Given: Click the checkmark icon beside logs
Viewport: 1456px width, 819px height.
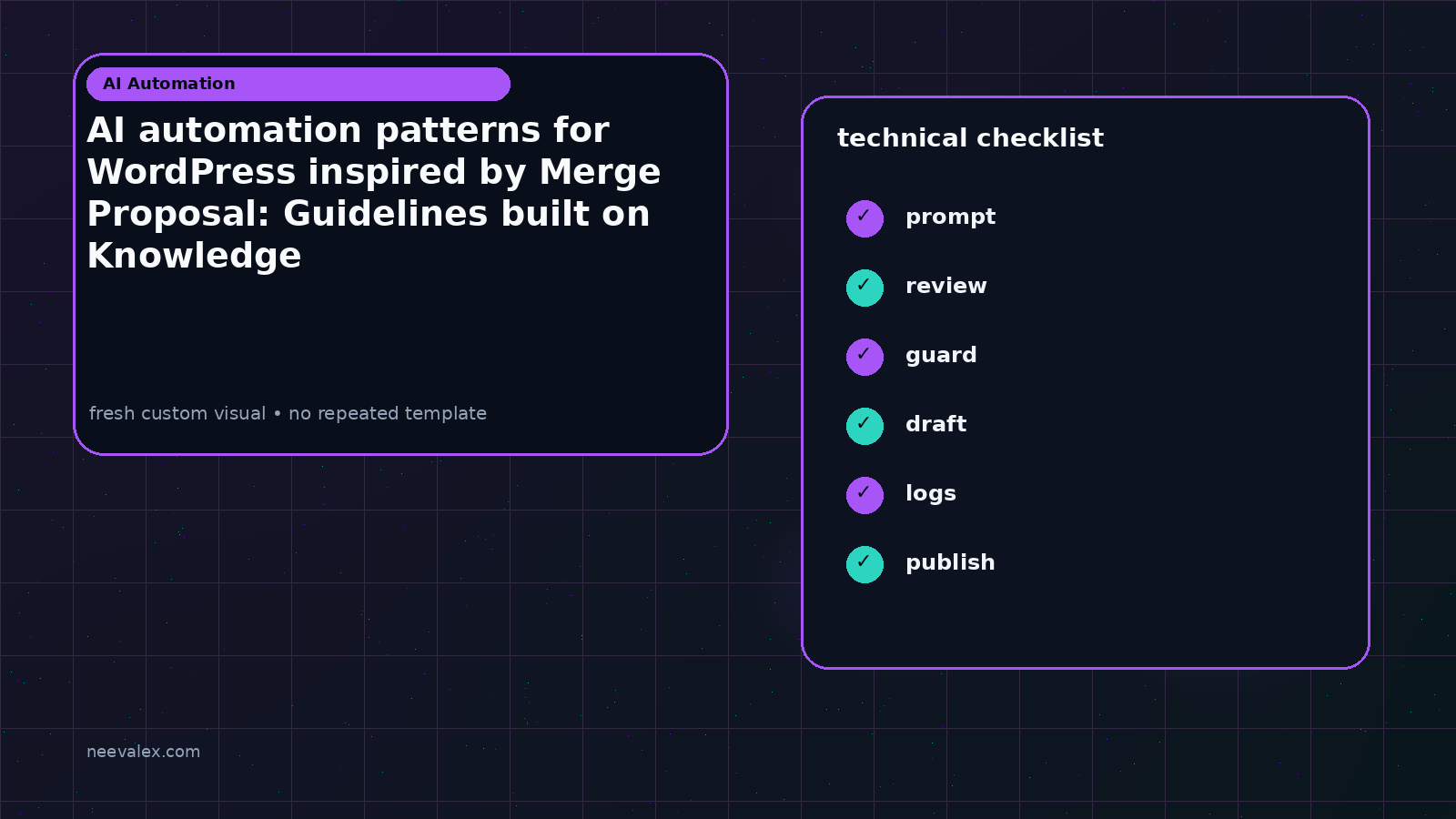Looking at the screenshot, I should [x=864, y=495].
